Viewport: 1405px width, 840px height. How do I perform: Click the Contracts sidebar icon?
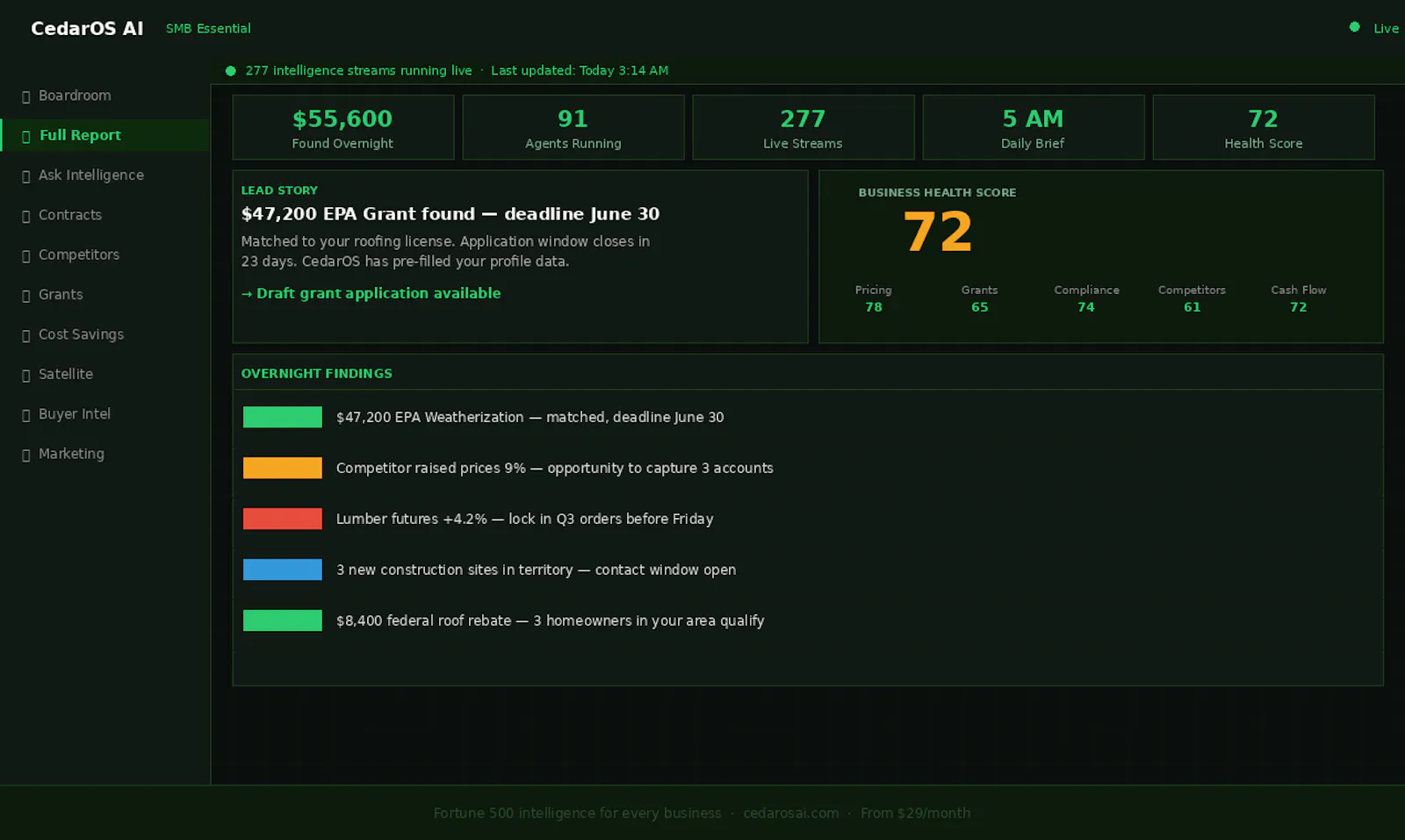point(26,216)
